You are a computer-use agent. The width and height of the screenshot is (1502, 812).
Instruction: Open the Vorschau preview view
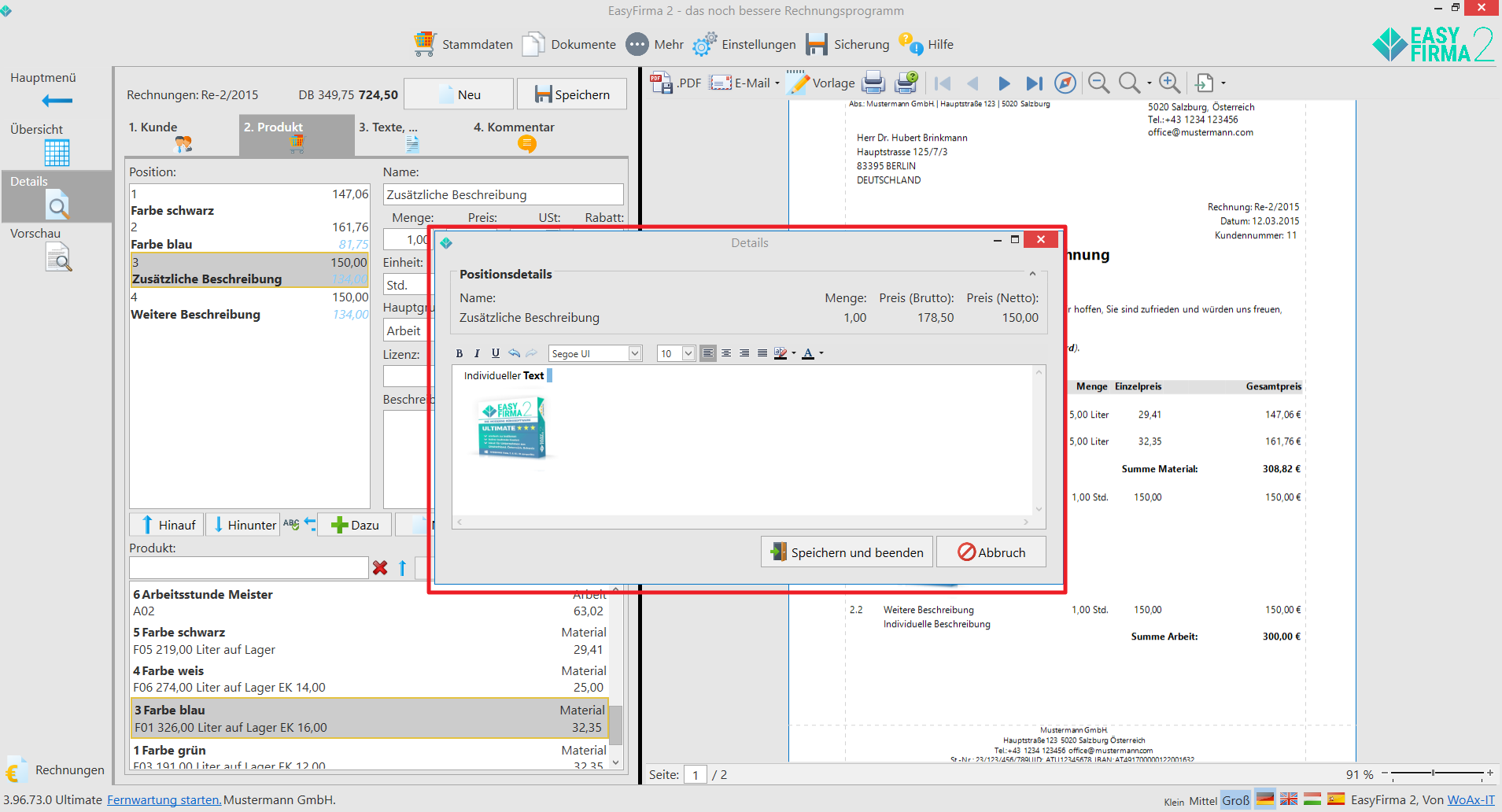click(x=56, y=249)
